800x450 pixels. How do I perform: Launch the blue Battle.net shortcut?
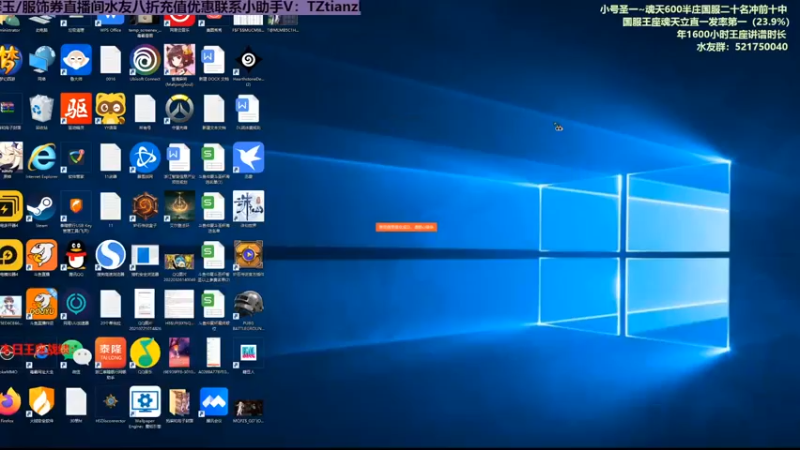click(x=145, y=157)
